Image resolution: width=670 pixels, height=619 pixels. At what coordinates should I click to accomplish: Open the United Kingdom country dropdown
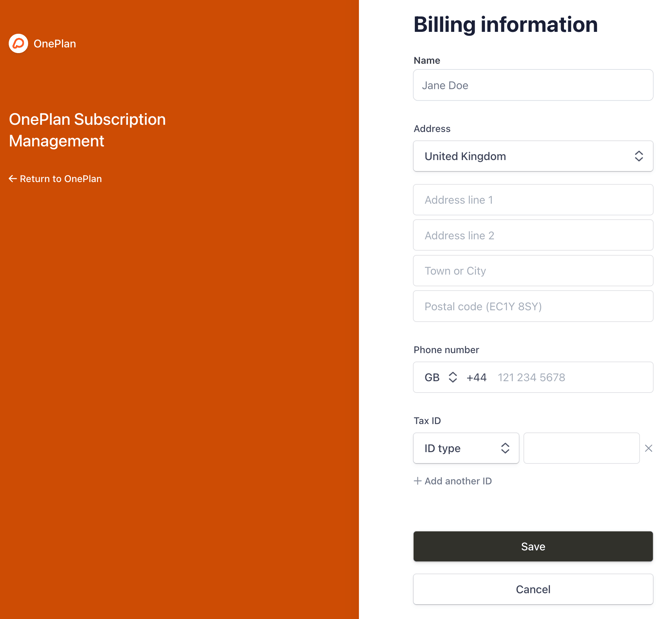[532, 157]
